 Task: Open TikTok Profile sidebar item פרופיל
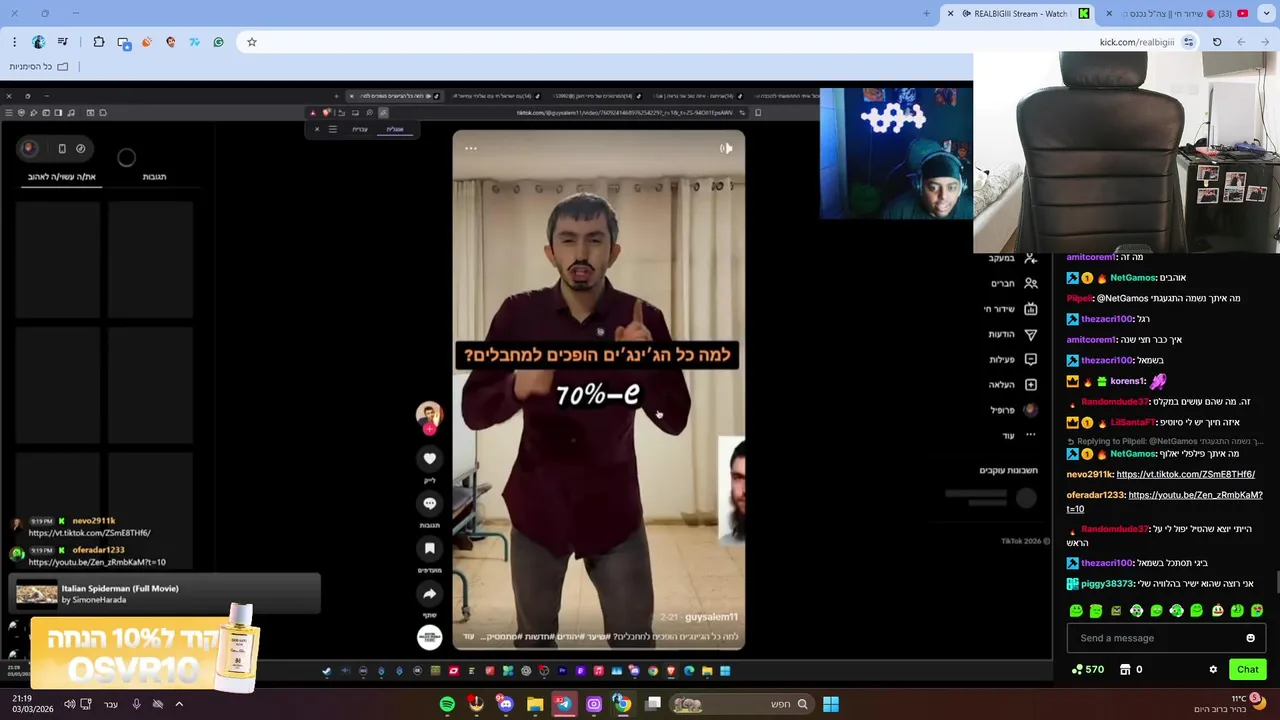(1013, 410)
